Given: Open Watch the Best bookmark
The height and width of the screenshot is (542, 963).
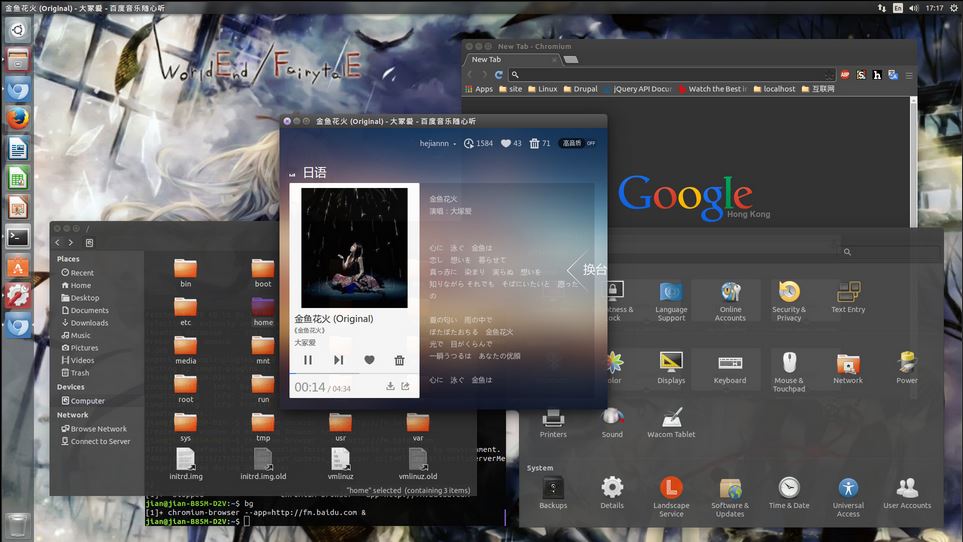Looking at the screenshot, I should (x=713, y=89).
